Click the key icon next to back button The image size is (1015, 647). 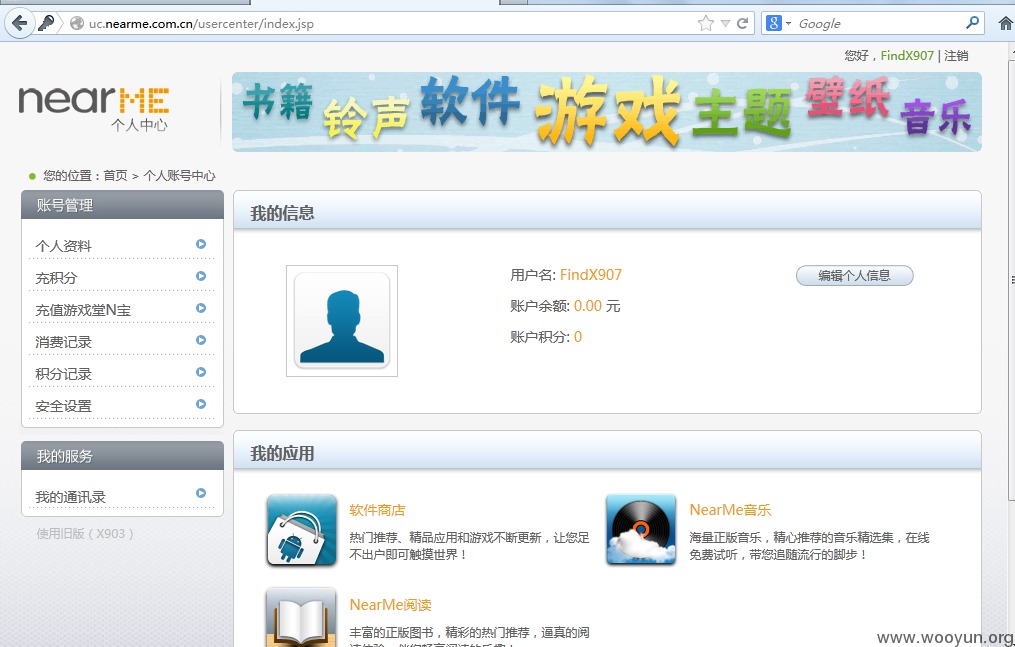46,24
